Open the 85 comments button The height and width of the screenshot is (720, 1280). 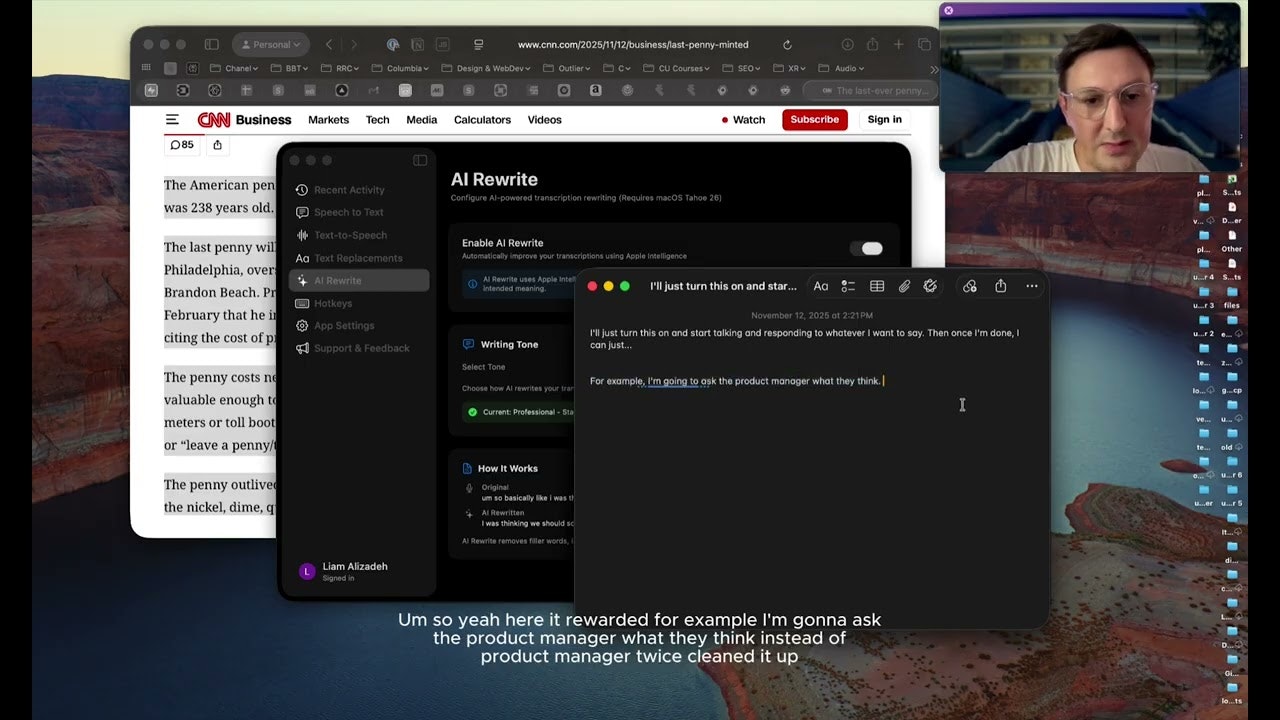click(181, 145)
